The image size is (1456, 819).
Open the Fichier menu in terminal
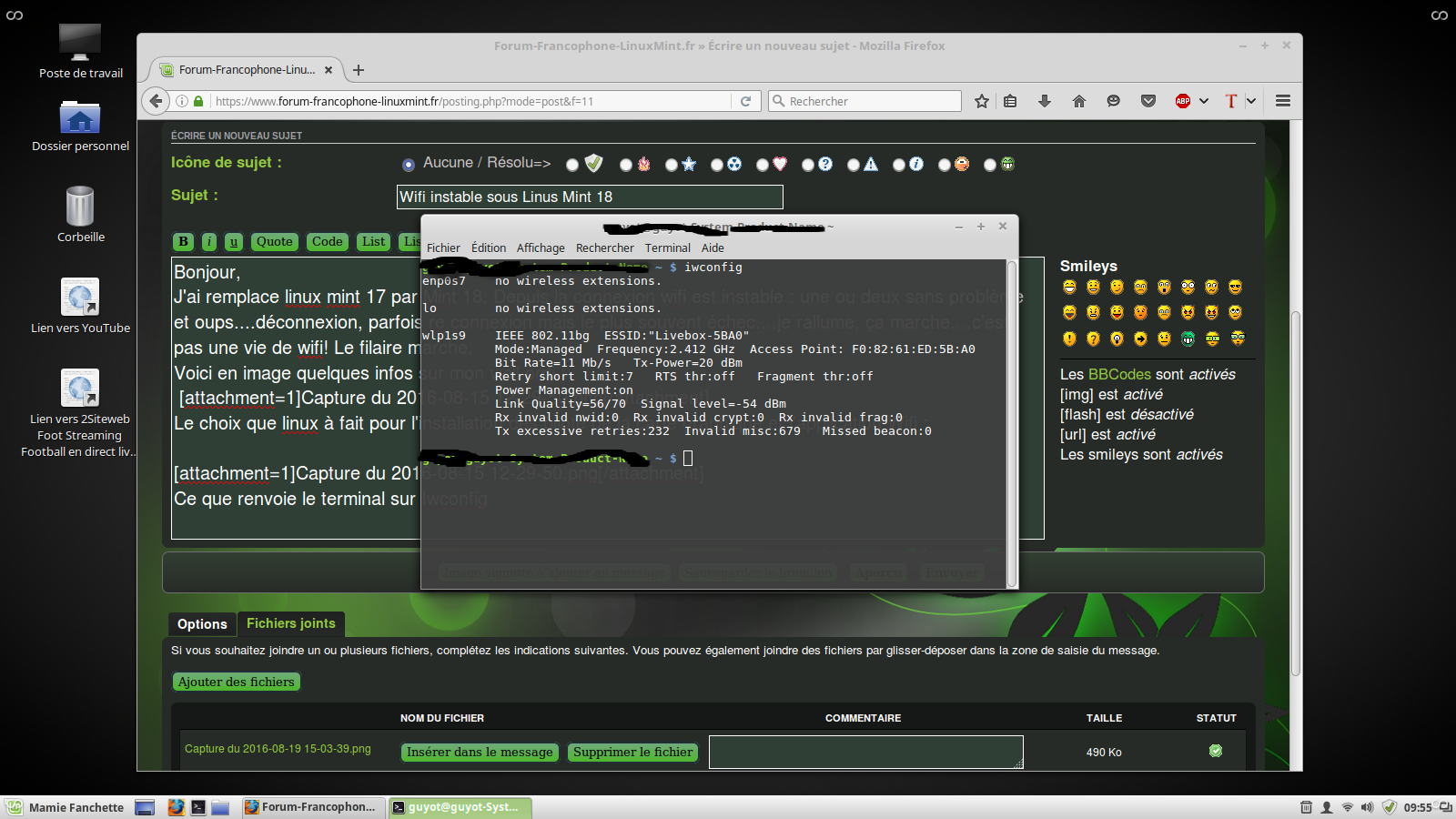coord(443,248)
